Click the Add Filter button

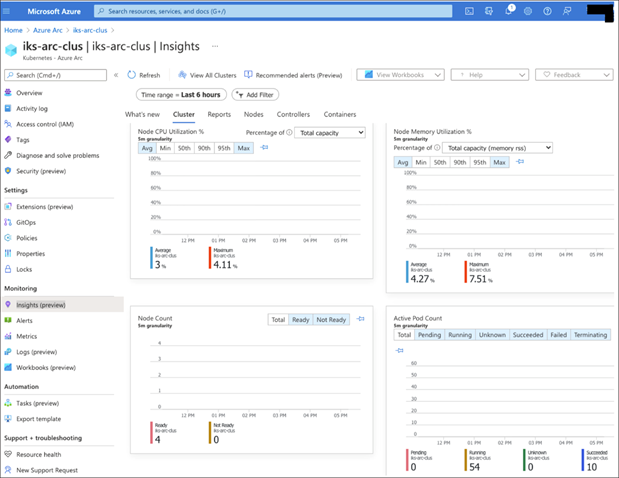[x=255, y=94]
